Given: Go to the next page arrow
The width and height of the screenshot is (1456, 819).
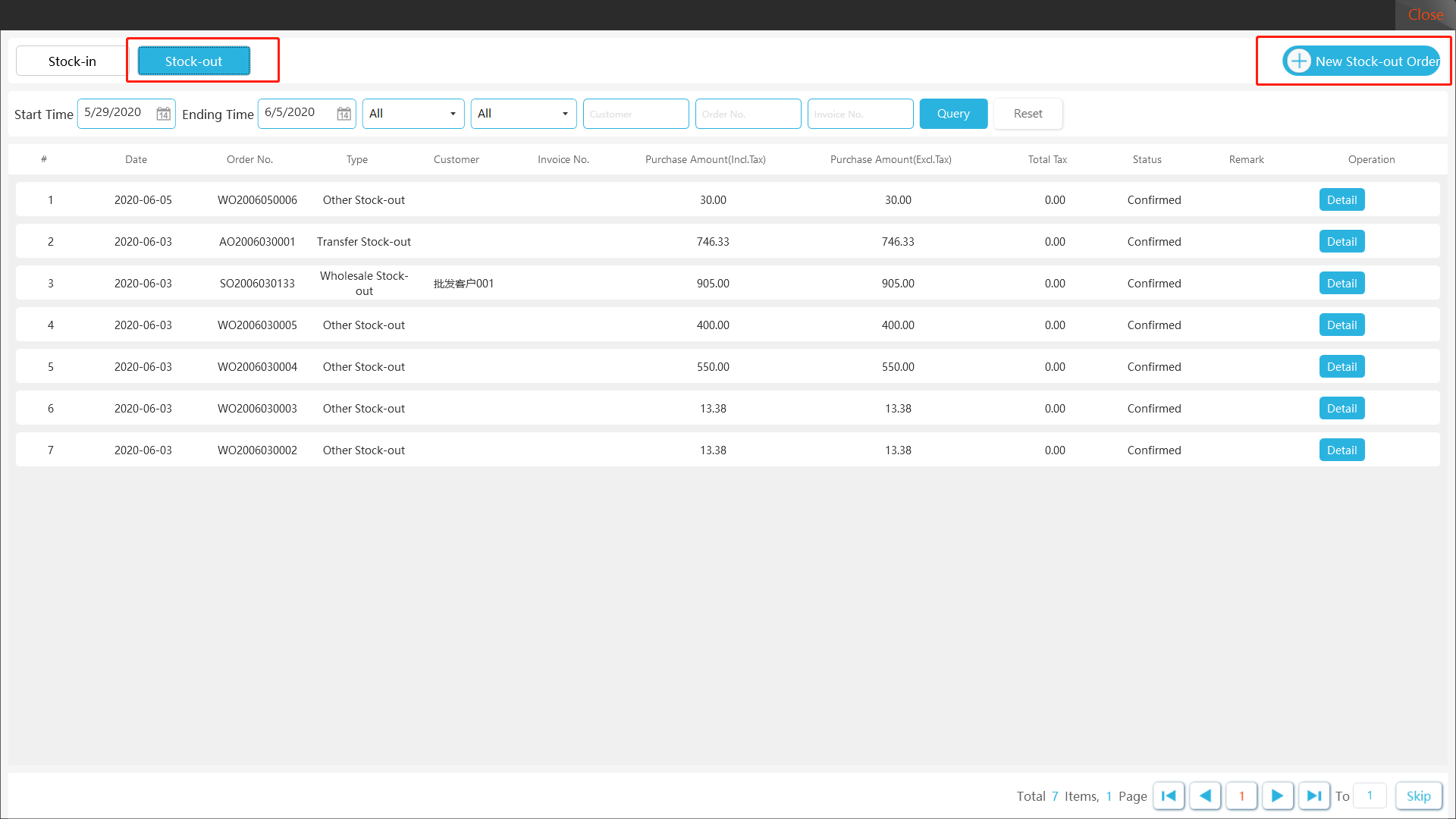Looking at the screenshot, I should 1277,795.
